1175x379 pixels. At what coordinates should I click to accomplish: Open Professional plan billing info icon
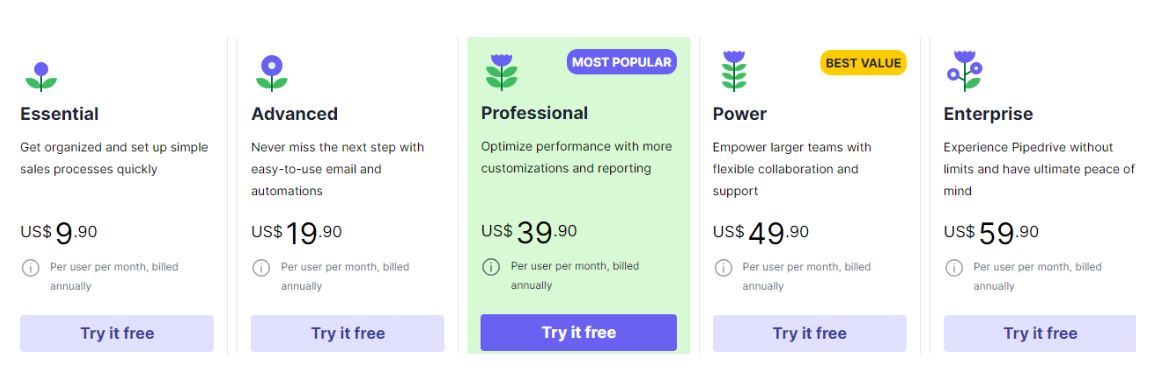coord(491,267)
